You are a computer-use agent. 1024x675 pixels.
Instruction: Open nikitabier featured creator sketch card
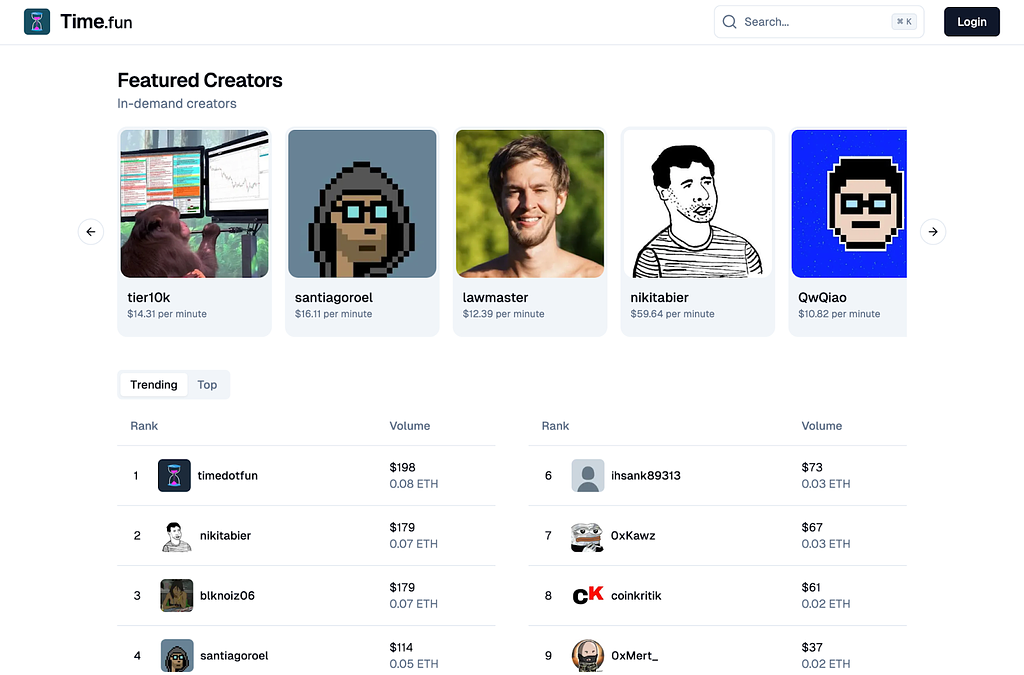(698, 232)
